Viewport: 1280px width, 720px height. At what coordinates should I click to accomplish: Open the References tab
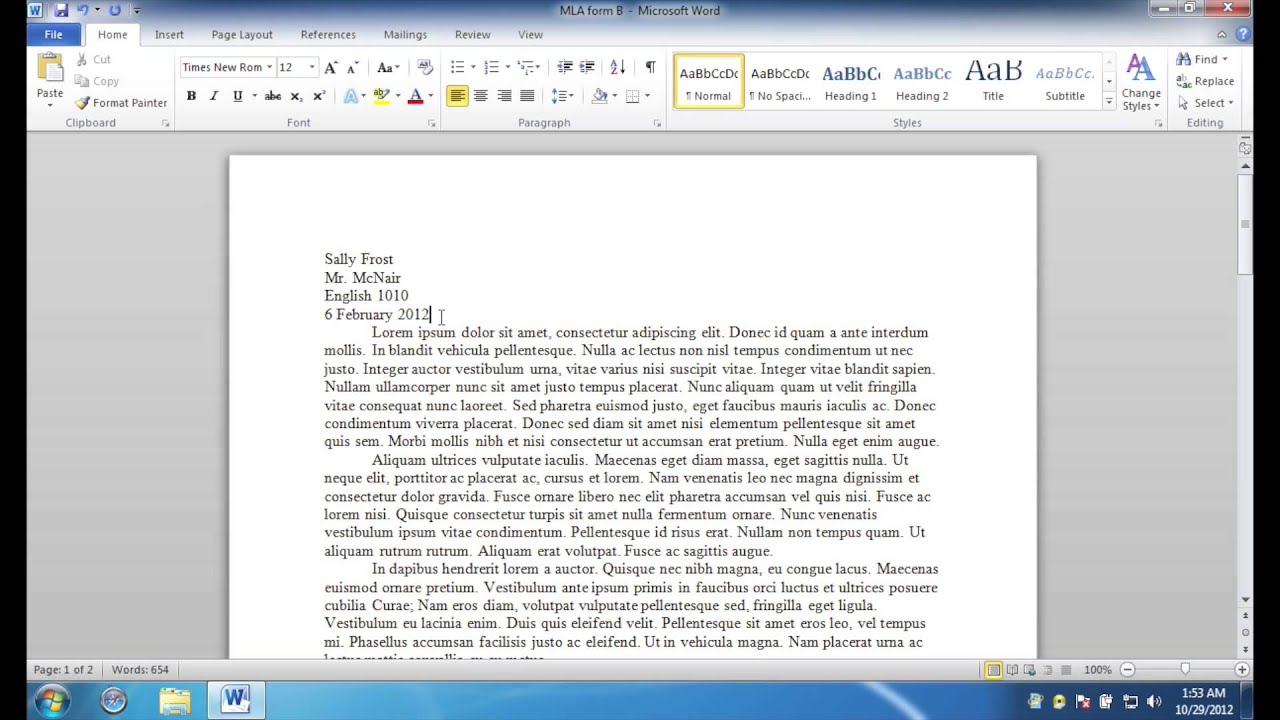pos(328,34)
